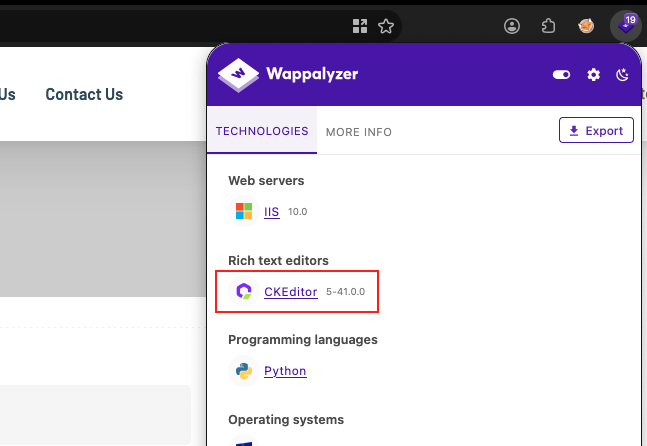The image size is (647, 446).
Task: Click the Export button
Action: [x=596, y=130]
